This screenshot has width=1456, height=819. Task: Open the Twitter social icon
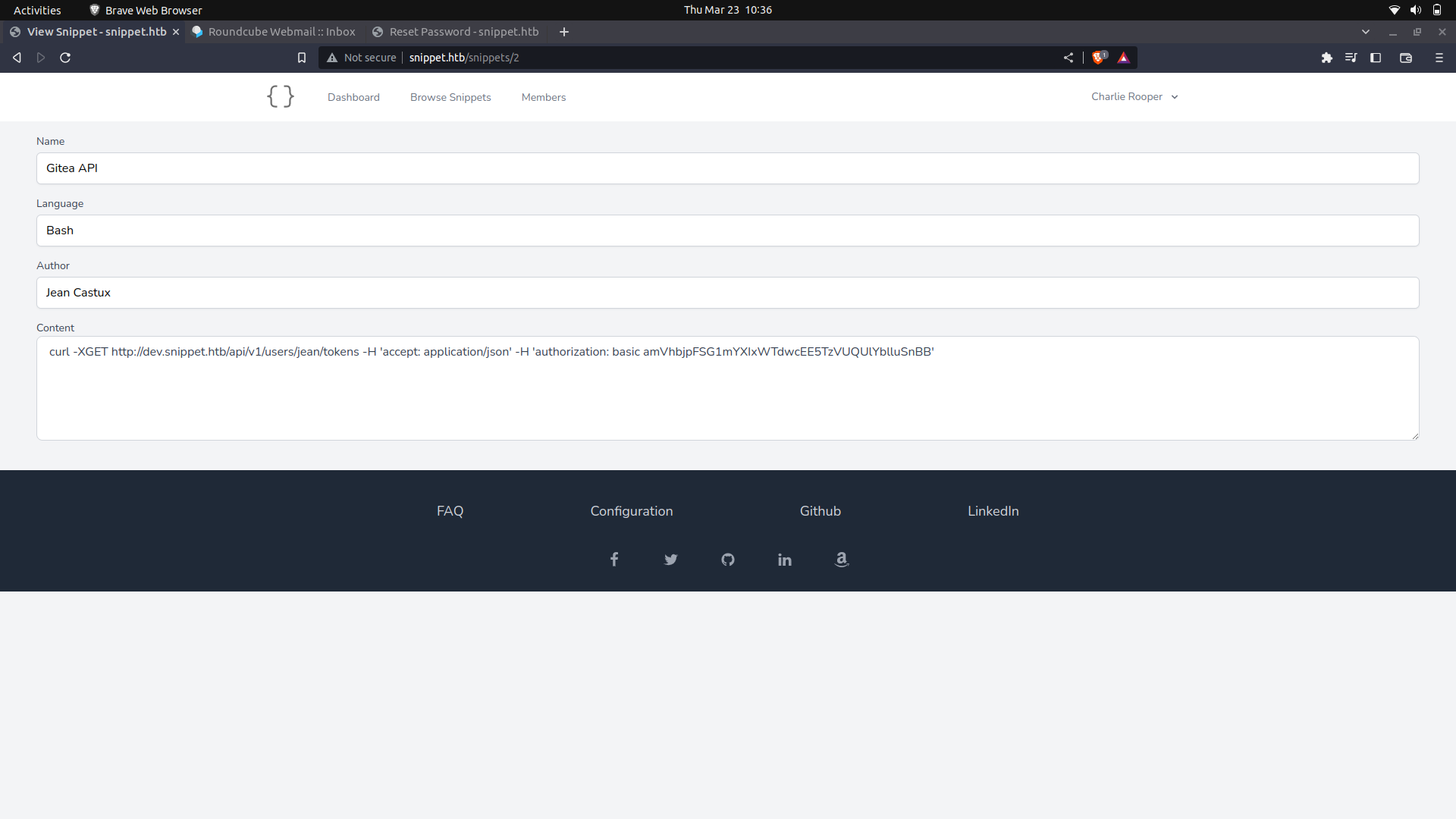tap(670, 559)
